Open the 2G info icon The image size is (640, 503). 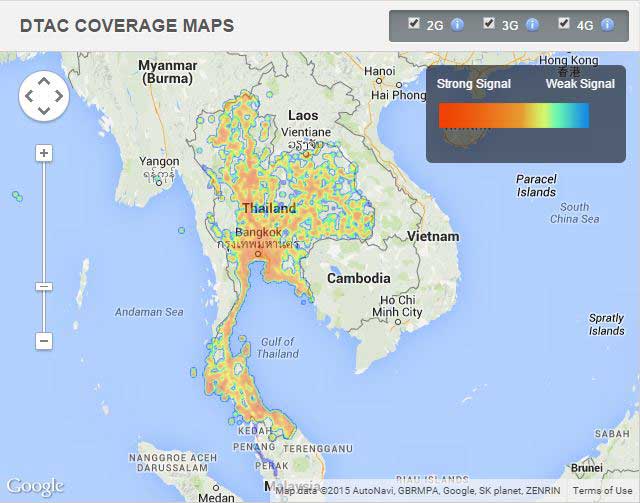(457, 25)
